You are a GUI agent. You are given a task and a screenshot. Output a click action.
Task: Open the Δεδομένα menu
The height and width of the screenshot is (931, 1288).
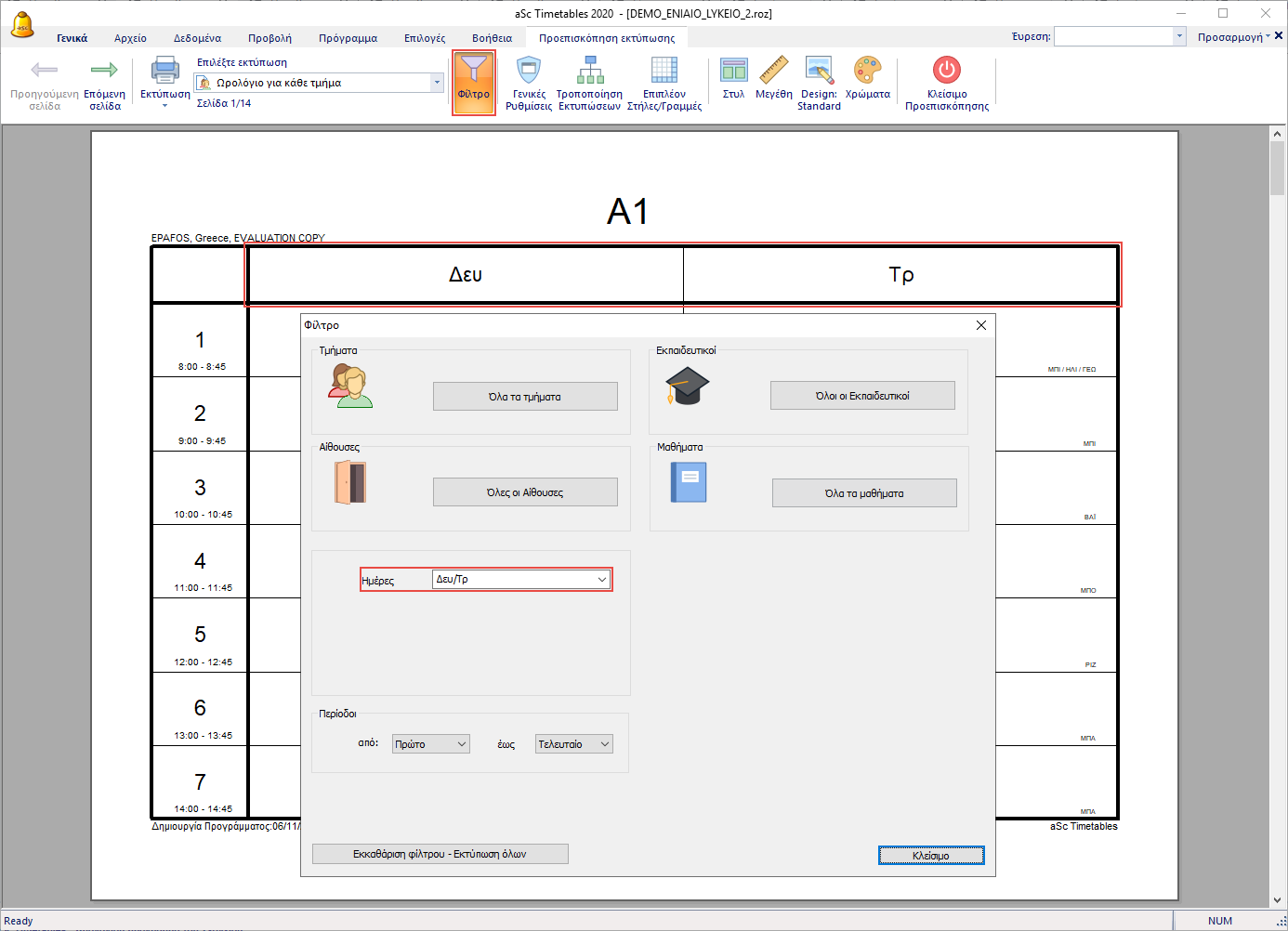coord(197,38)
